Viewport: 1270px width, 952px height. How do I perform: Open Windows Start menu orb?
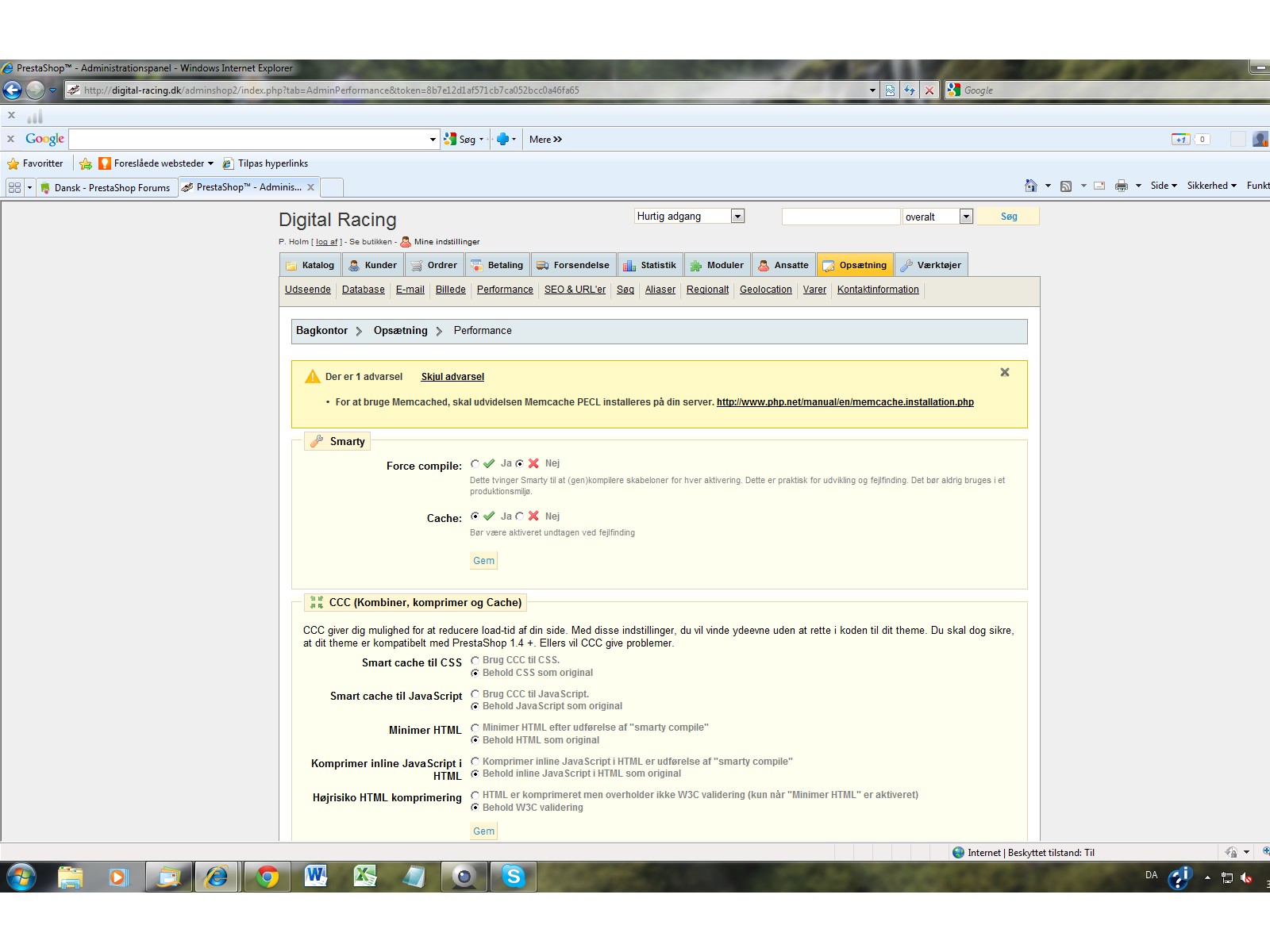[x=21, y=877]
